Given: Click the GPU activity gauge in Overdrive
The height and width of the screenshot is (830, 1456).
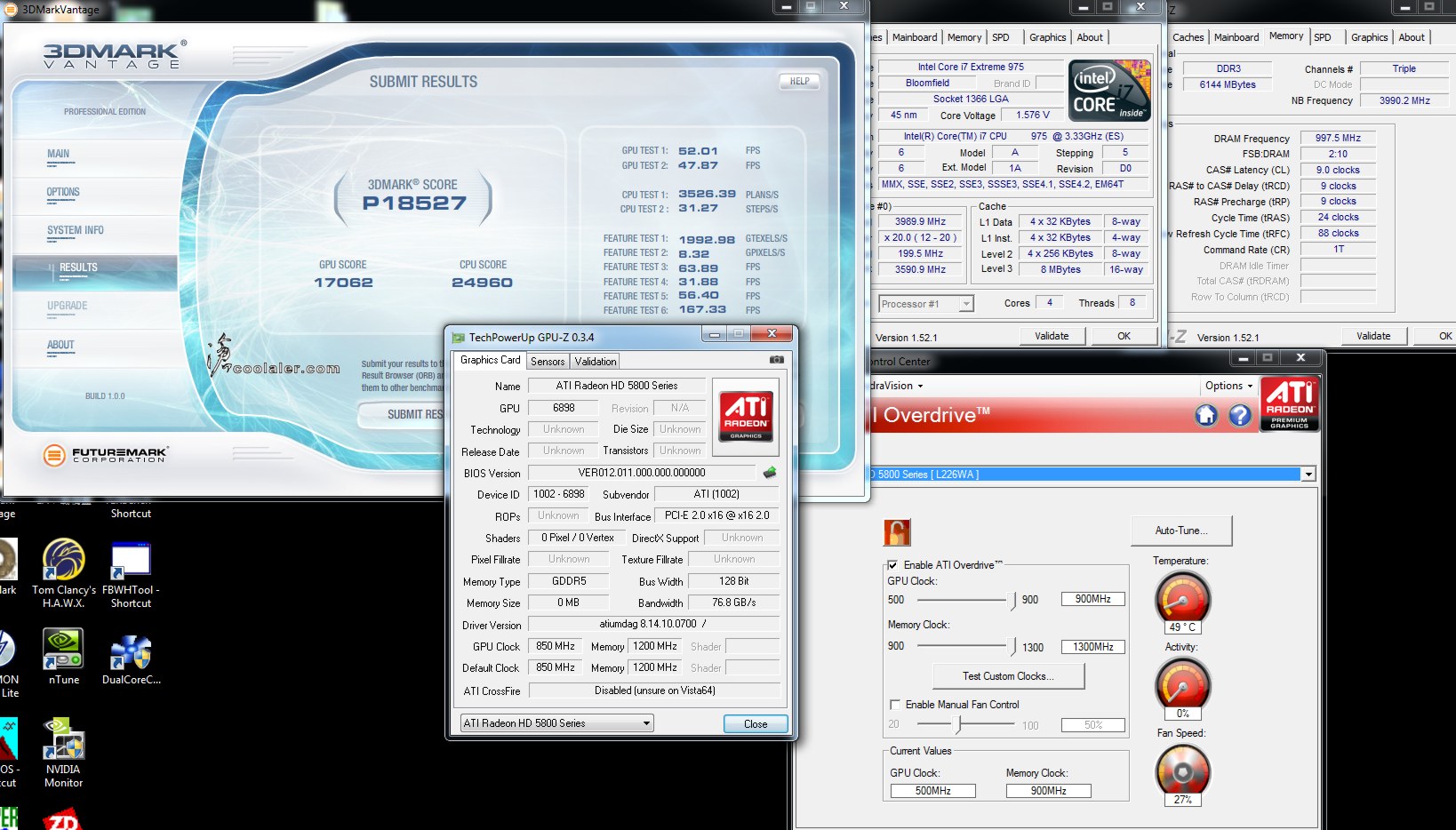Looking at the screenshot, I should 1182,683.
